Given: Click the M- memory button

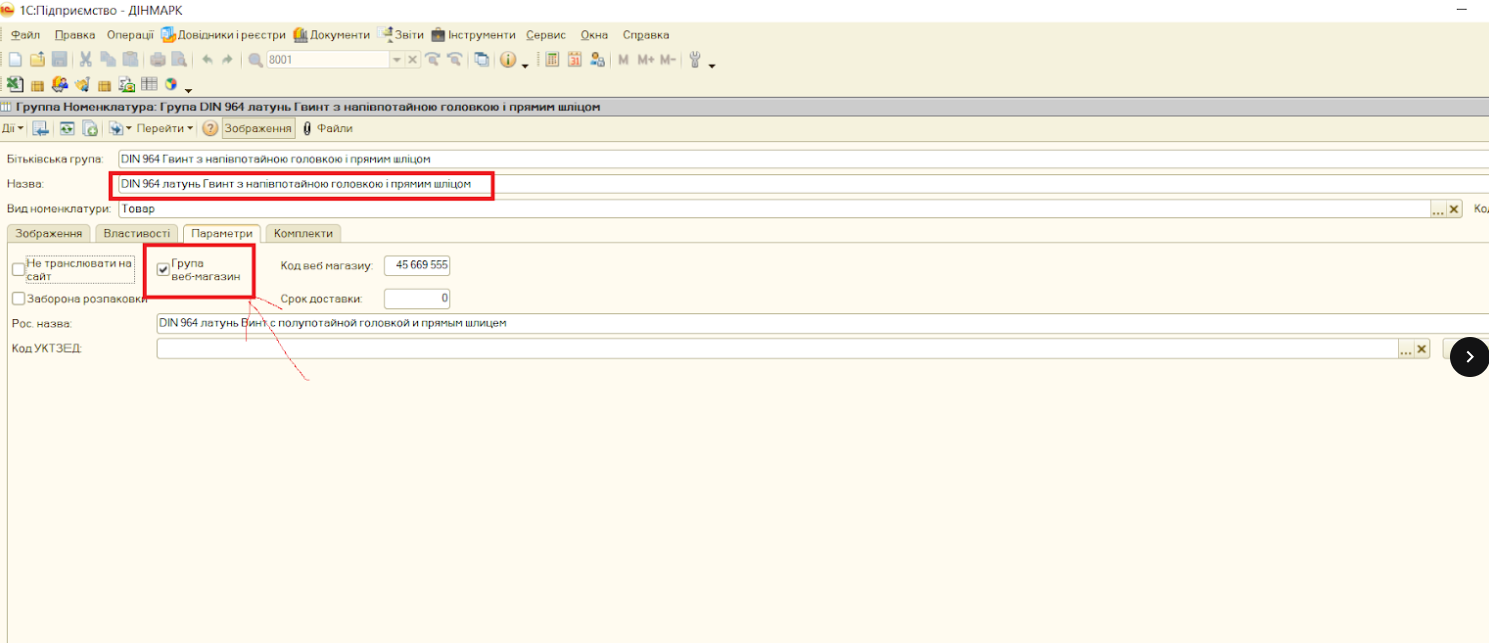Looking at the screenshot, I should (667, 60).
